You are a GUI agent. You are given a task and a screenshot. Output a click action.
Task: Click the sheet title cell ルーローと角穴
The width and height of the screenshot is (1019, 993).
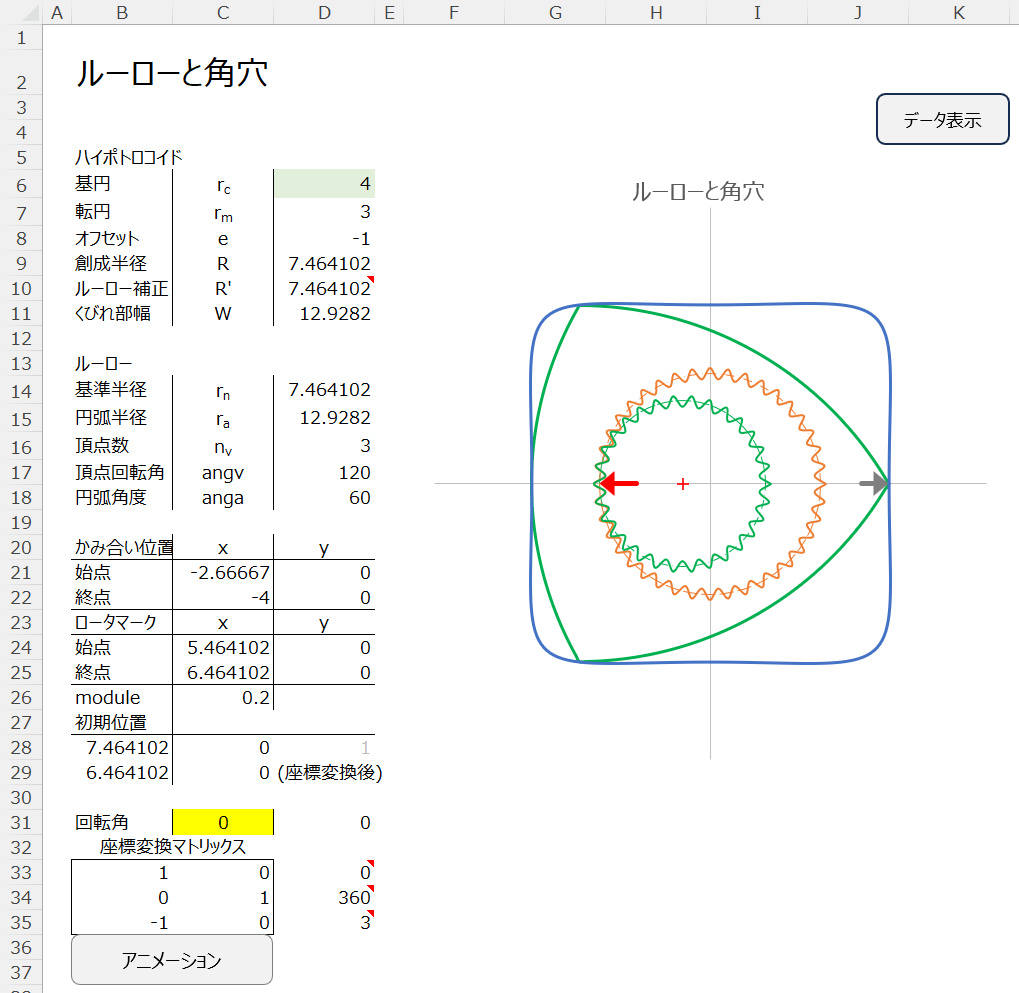point(172,74)
